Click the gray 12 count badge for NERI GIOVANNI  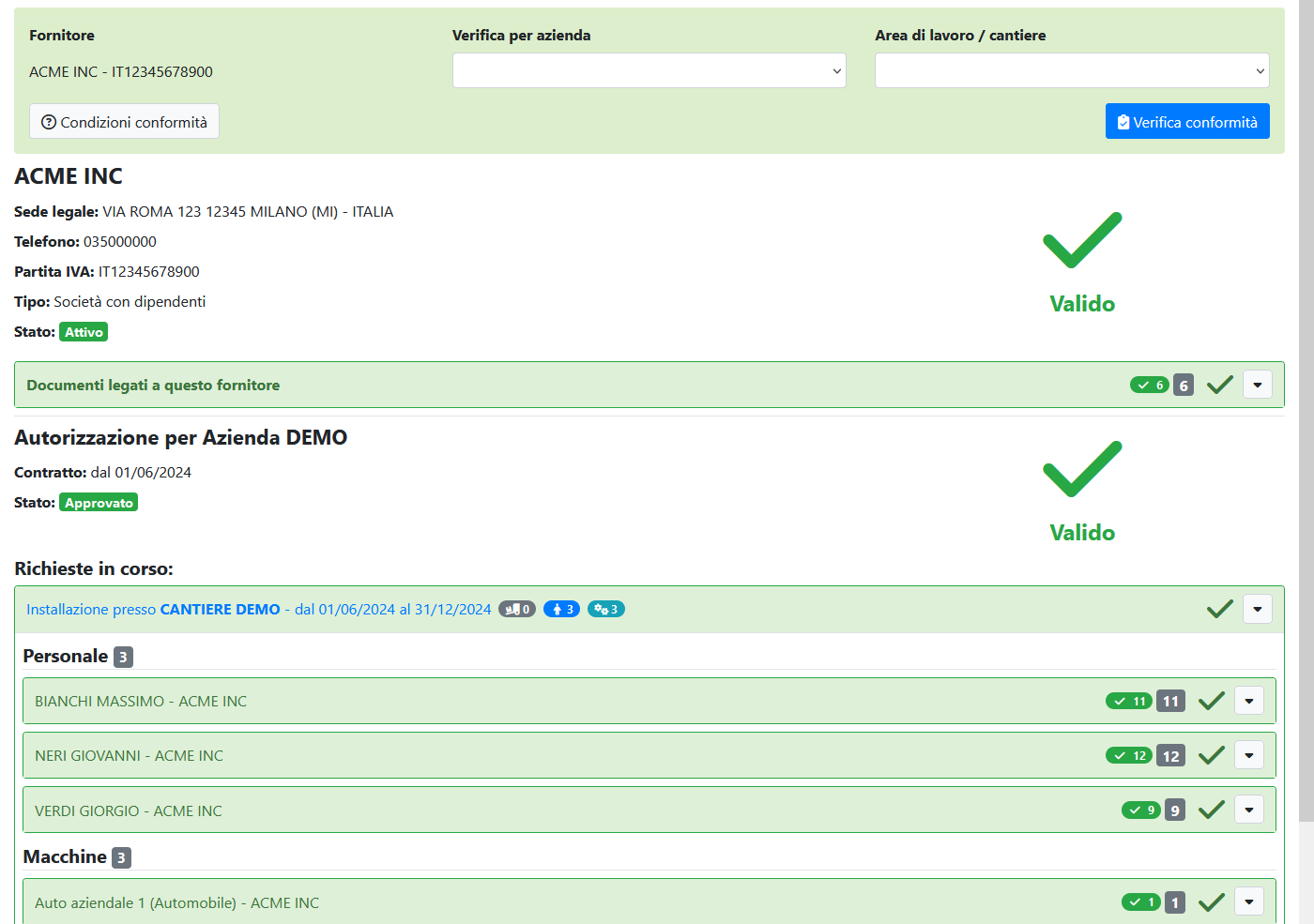(x=1170, y=756)
